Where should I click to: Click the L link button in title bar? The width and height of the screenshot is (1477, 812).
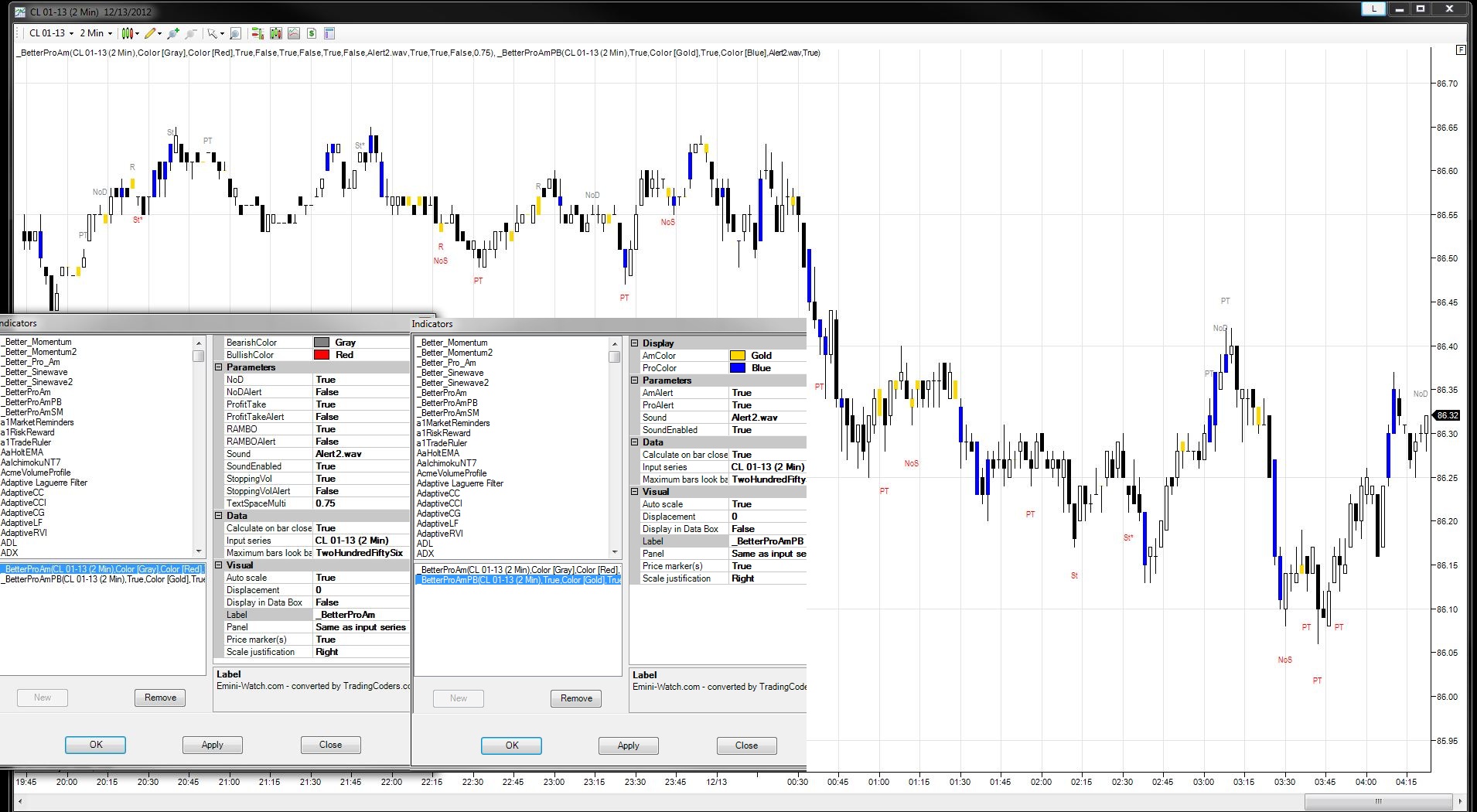tap(1373, 9)
